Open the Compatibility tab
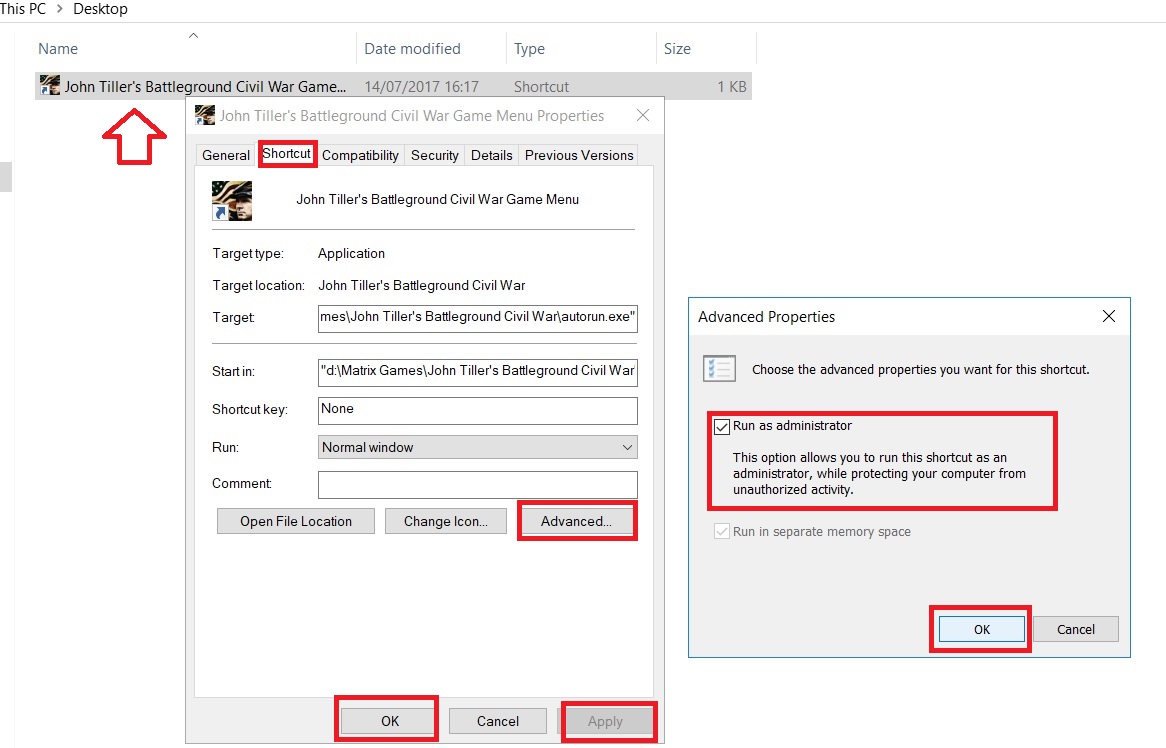The width and height of the screenshot is (1166, 748). (x=361, y=155)
